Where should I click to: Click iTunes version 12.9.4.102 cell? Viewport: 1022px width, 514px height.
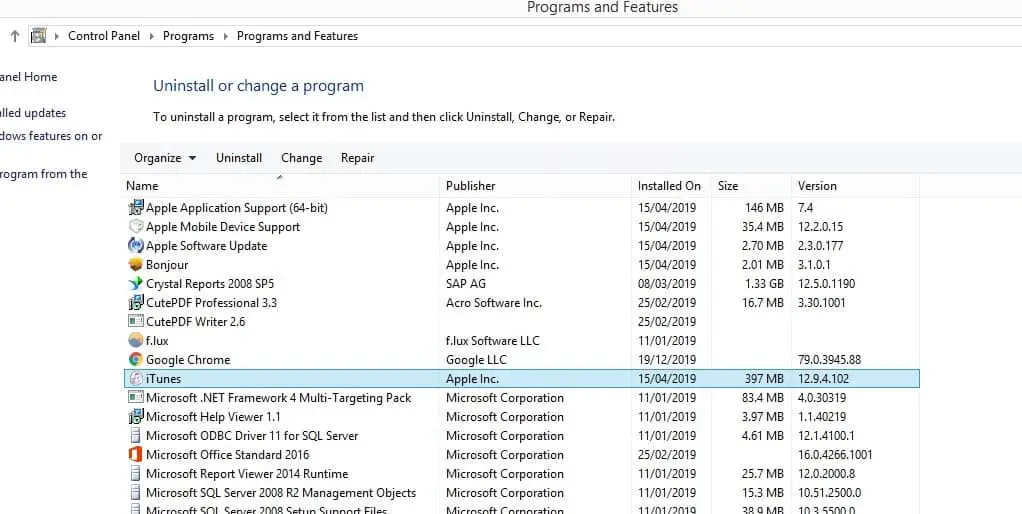point(824,378)
